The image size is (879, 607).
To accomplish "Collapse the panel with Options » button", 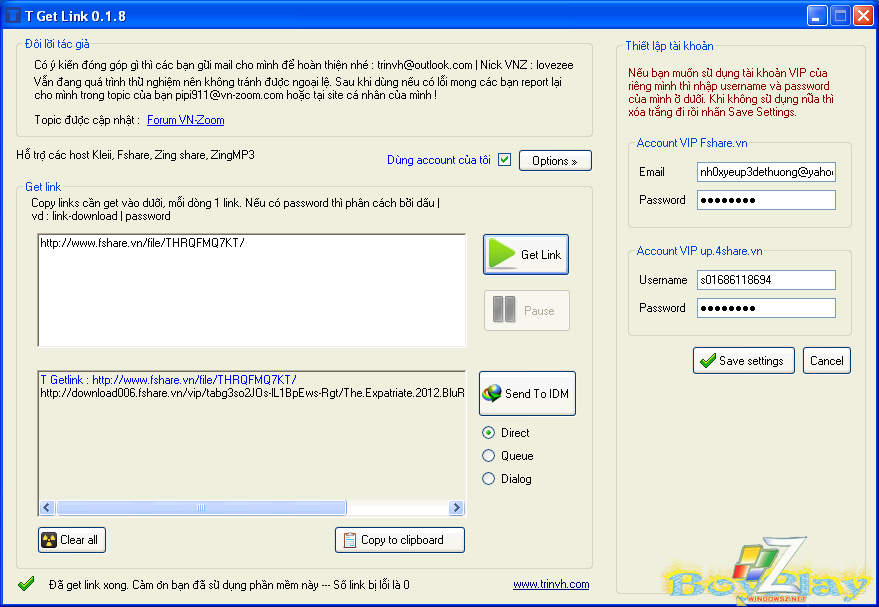I will coord(555,161).
